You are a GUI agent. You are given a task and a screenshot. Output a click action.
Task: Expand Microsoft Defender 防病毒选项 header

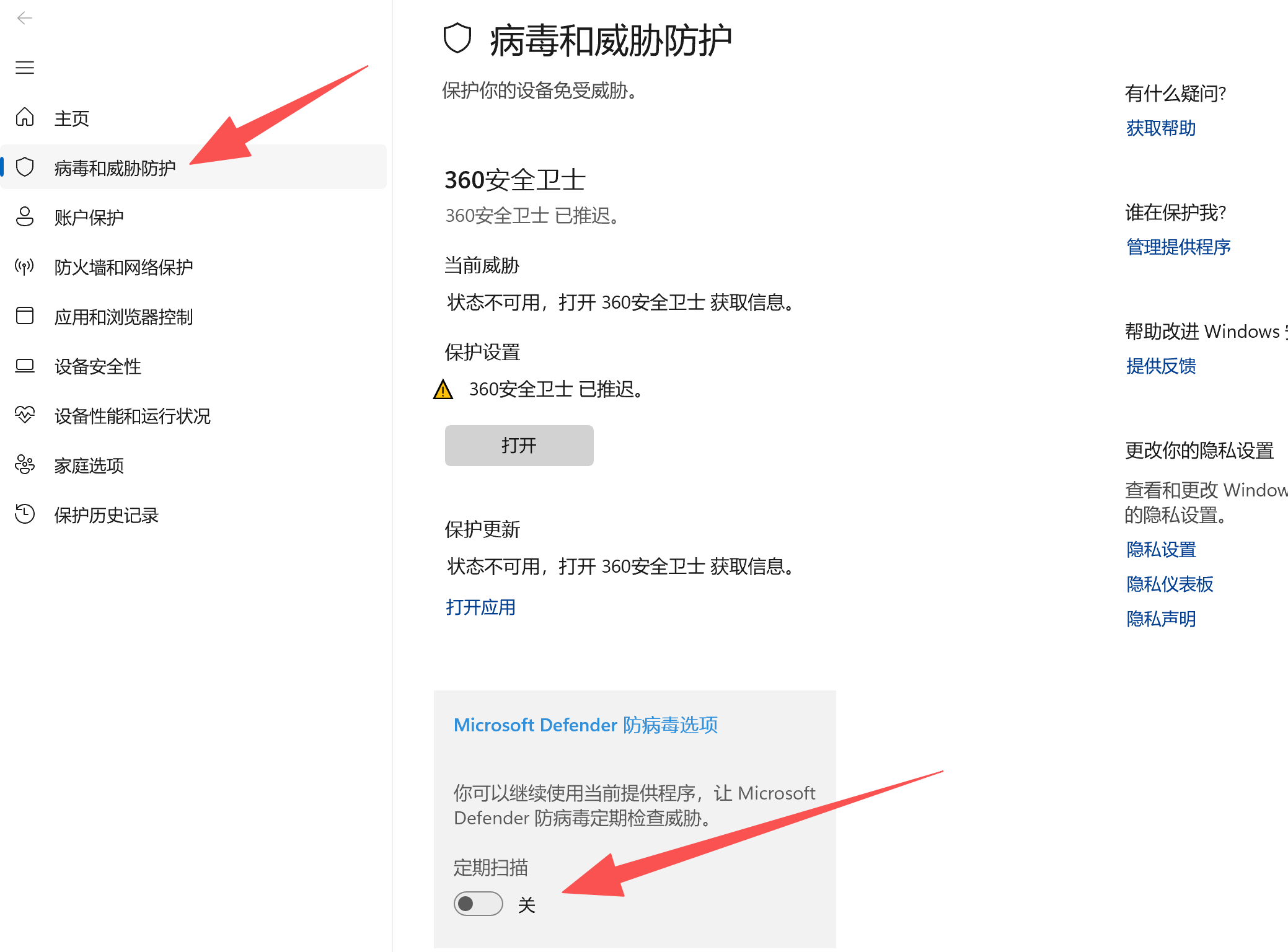(586, 725)
